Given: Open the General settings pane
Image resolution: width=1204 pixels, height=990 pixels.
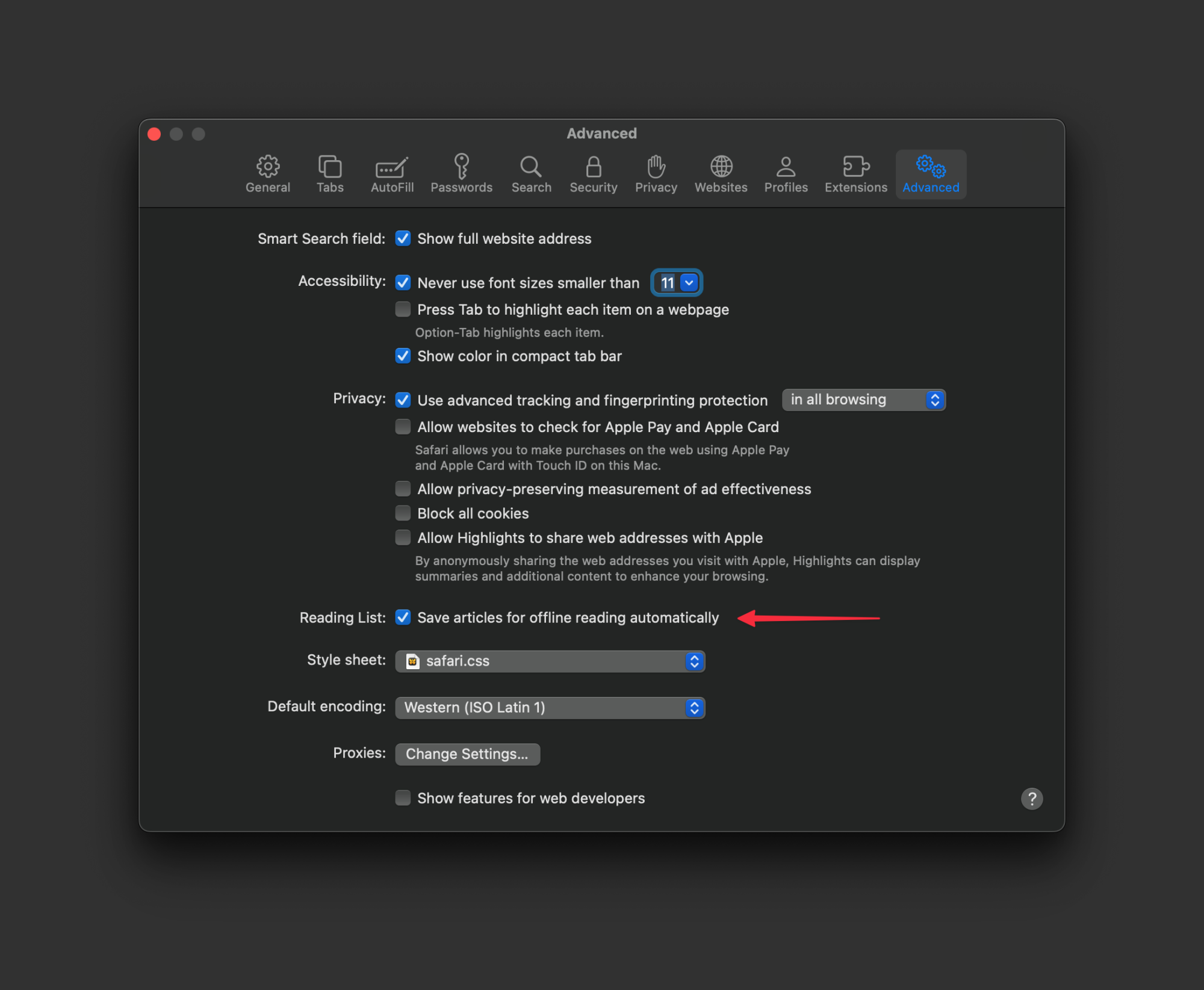Looking at the screenshot, I should pos(267,174).
